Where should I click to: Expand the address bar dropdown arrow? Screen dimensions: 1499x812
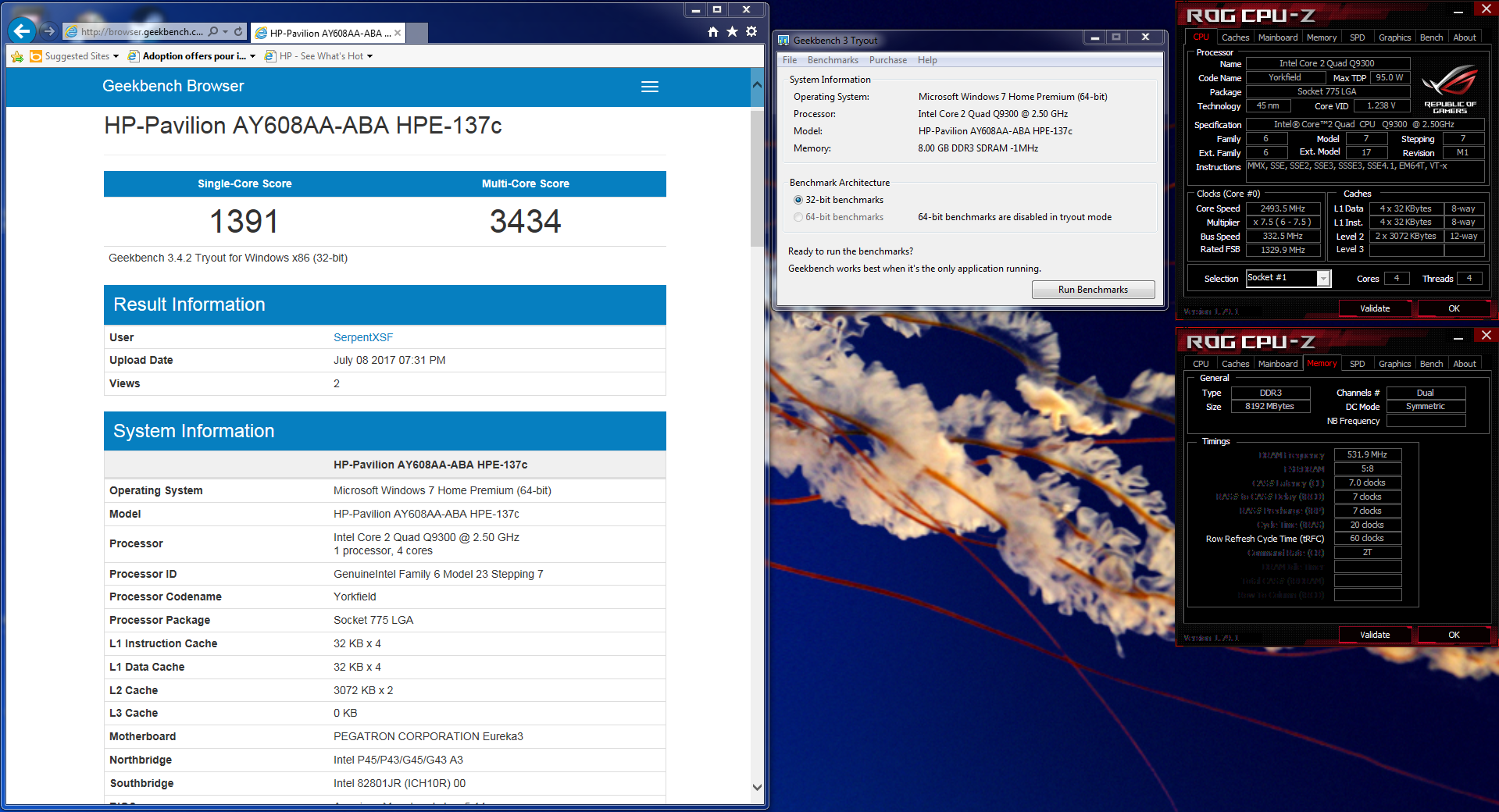click(x=226, y=32)
